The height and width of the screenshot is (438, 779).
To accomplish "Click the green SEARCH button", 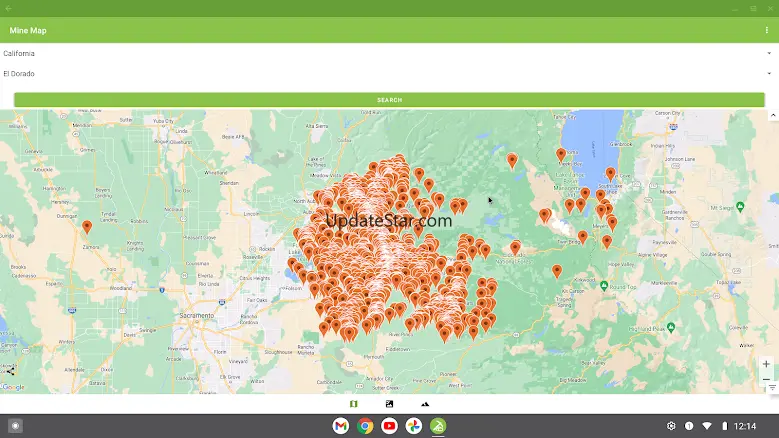I will [x=390, y=100].
